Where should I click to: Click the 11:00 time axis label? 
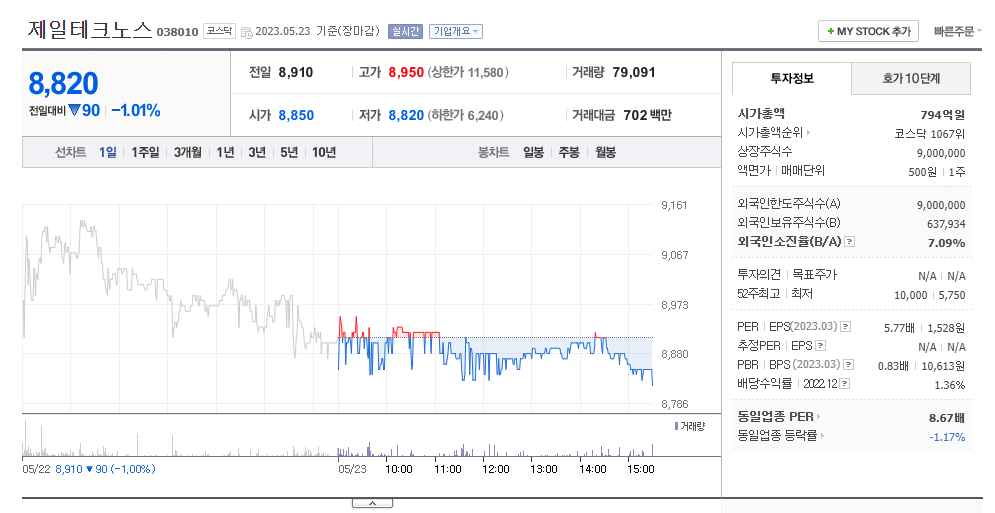tap(447, 469)
